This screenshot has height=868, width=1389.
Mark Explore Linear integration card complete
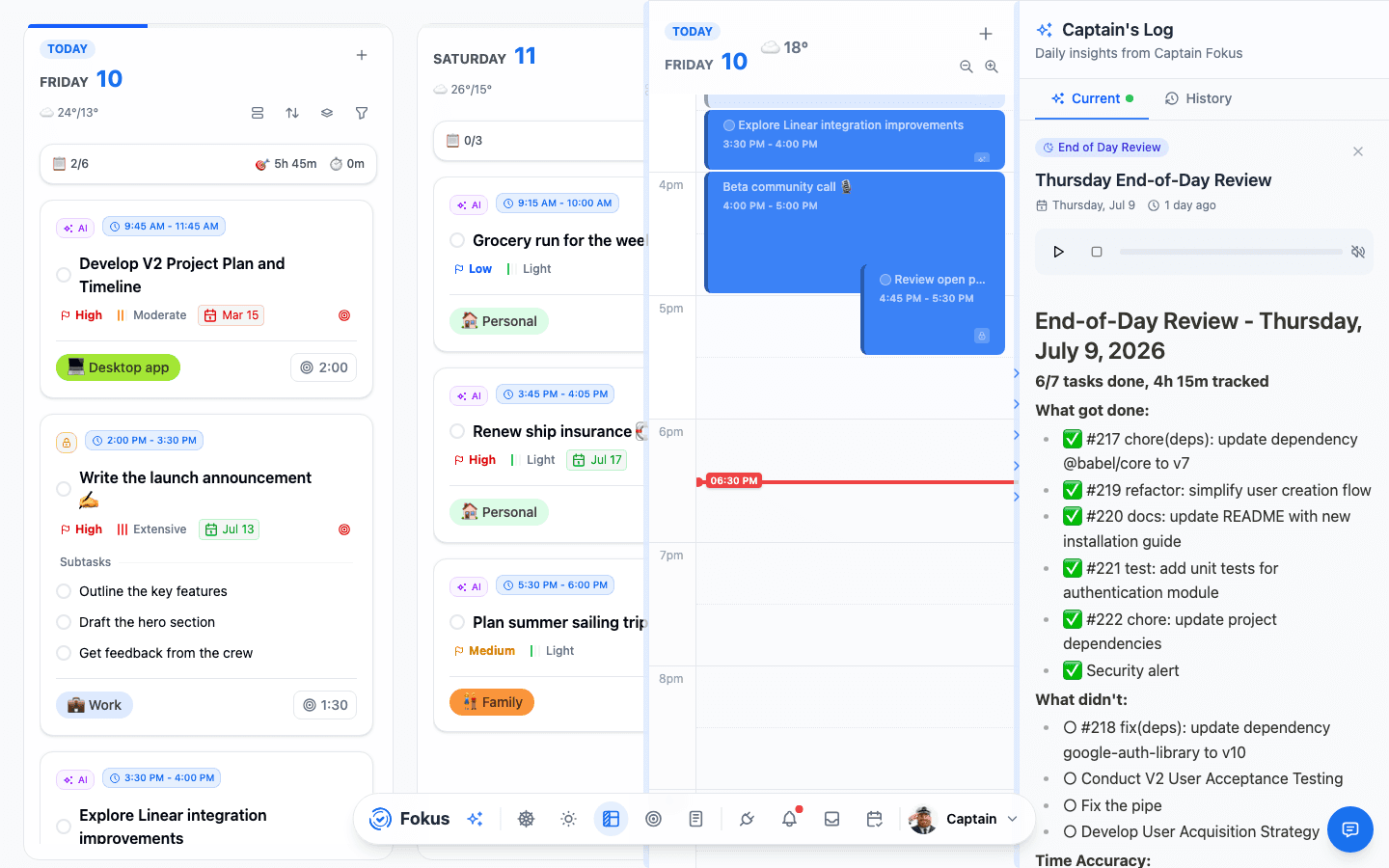pos(64,827)
